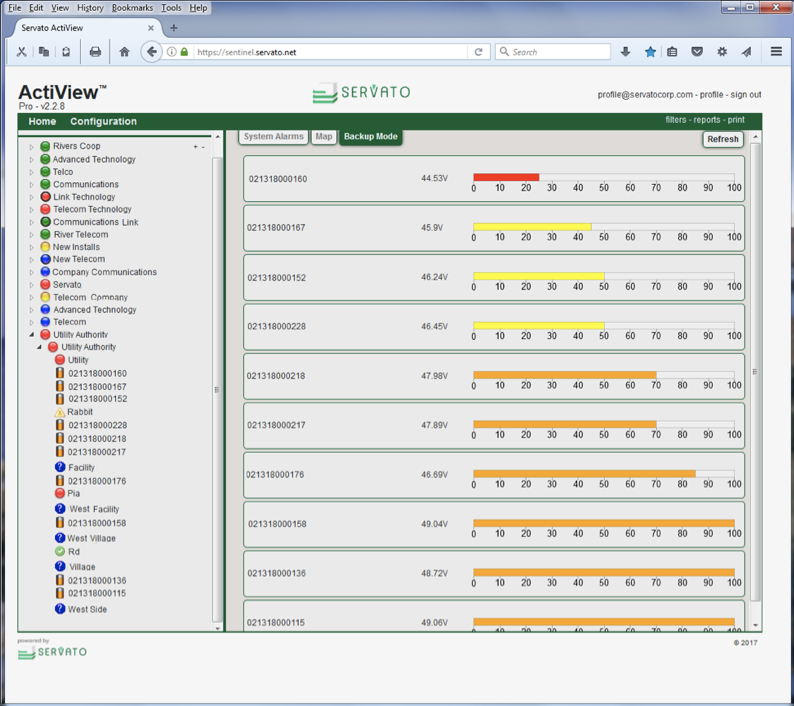The image size is (794, 706).
Task: Click the sign out link
Action: [x=746, y=95]
